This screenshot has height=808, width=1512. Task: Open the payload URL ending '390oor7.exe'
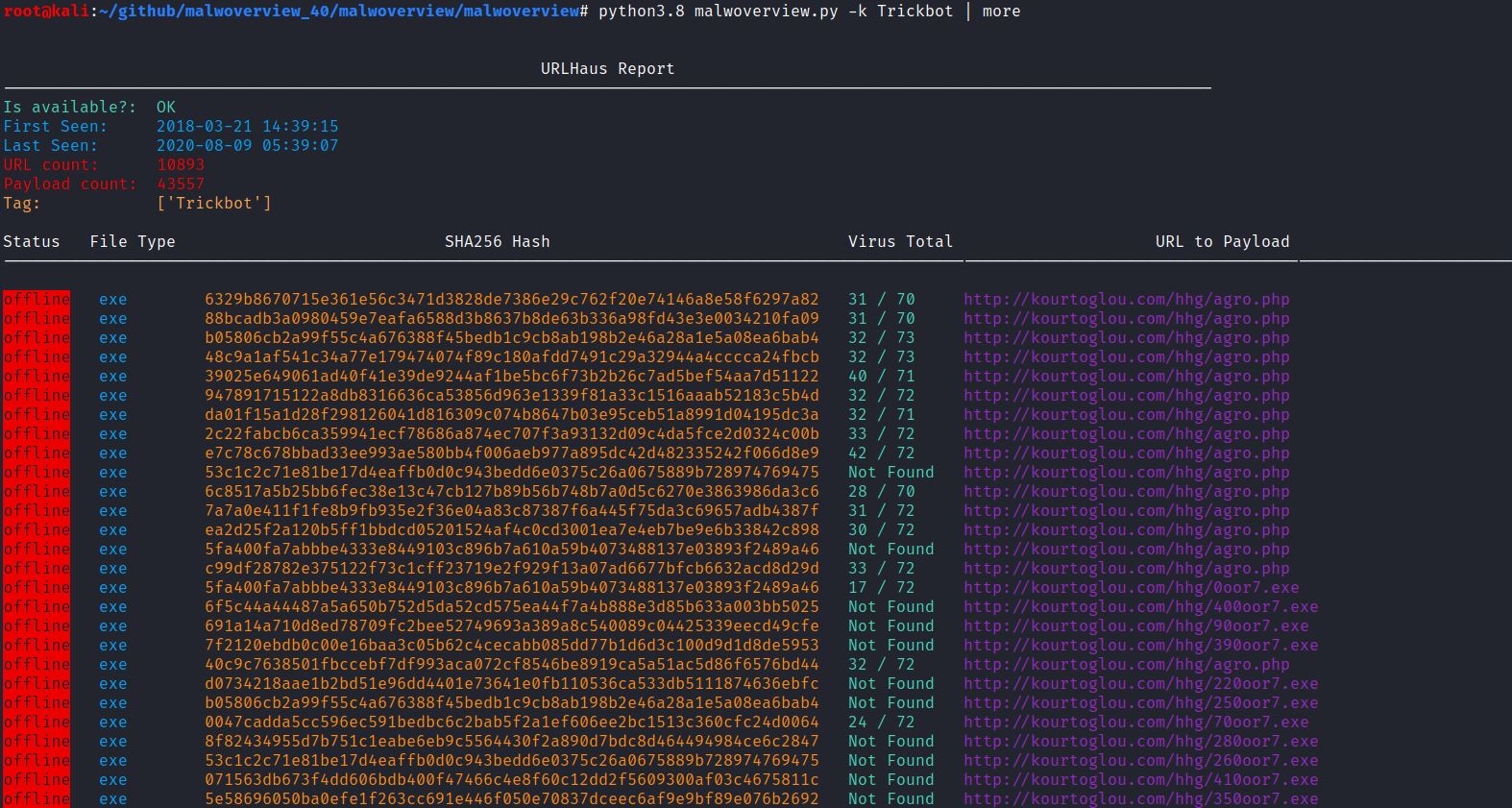(1140, 646)
